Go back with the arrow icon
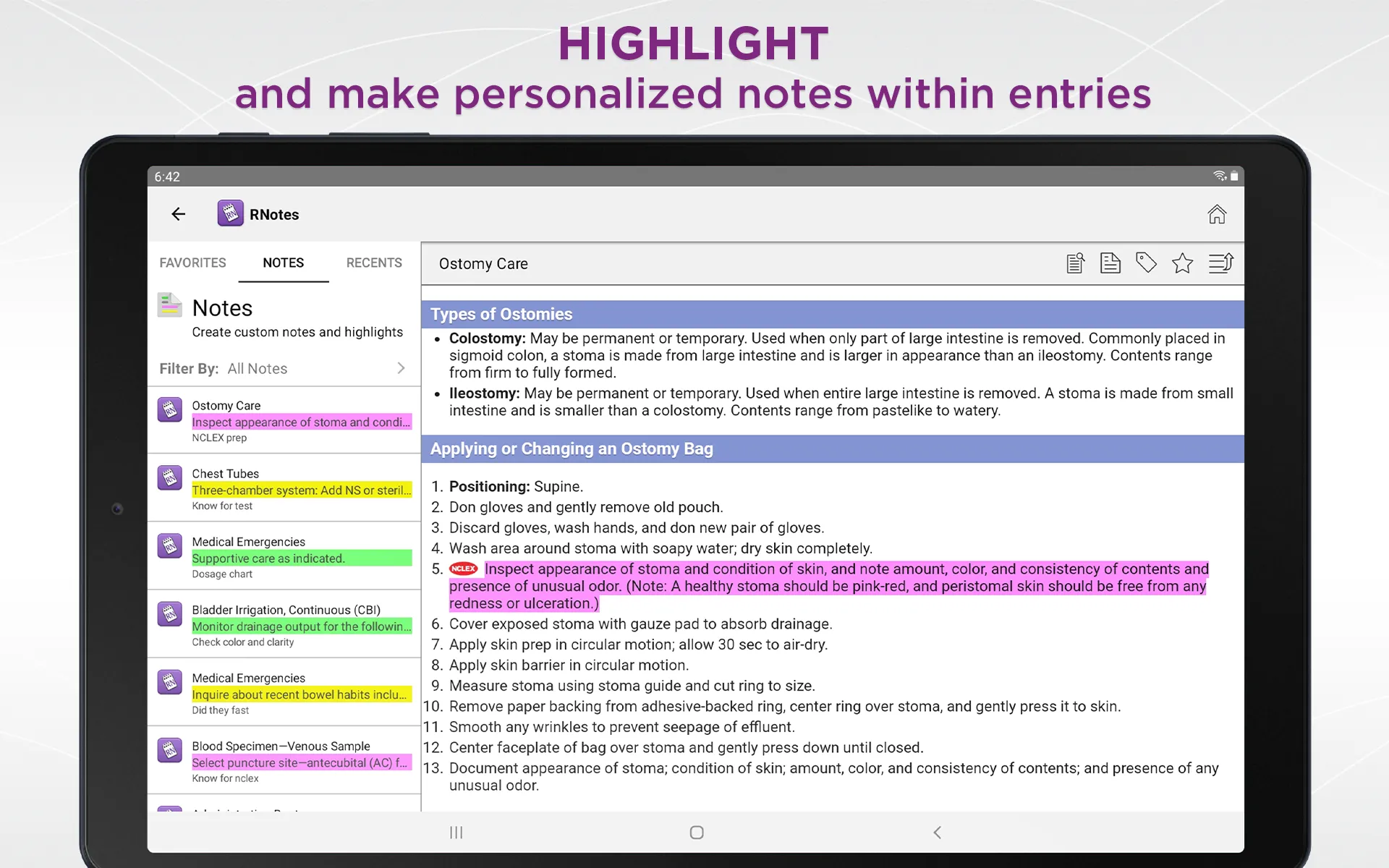The width and height of the screenshot is (1389, 868). coord(179,214)
